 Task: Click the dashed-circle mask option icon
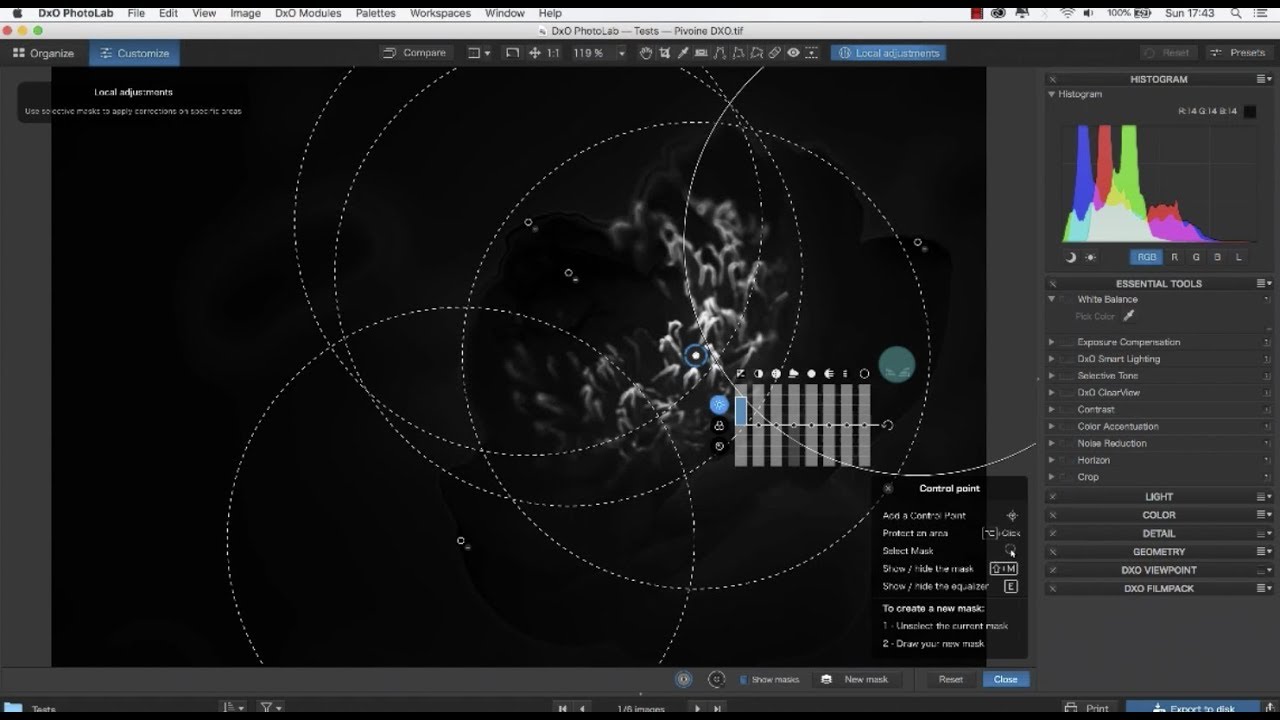pos(716,679)
